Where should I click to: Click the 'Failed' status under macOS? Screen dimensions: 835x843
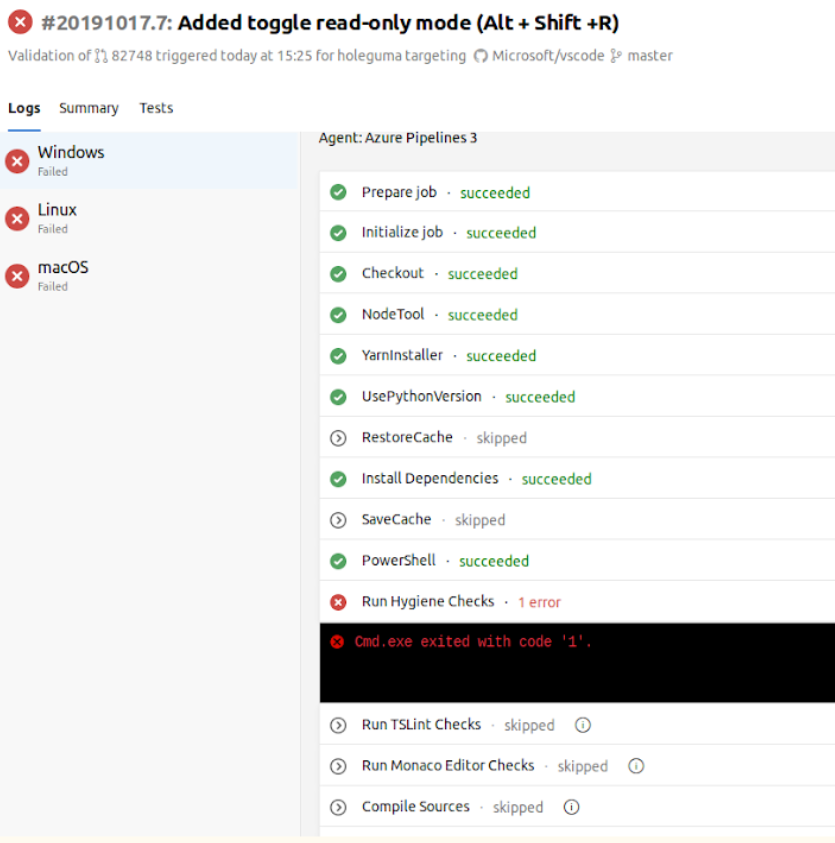click(53, 287)
